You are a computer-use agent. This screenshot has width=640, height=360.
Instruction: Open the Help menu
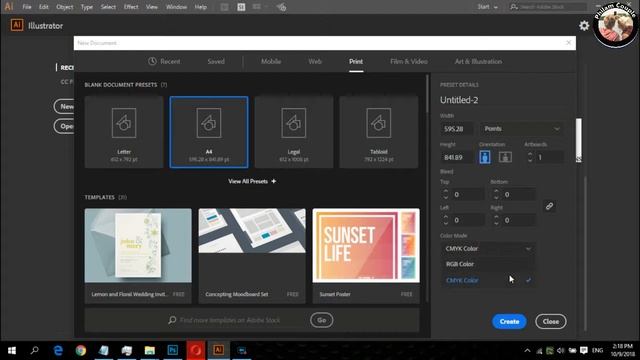[x=200, y=7]
